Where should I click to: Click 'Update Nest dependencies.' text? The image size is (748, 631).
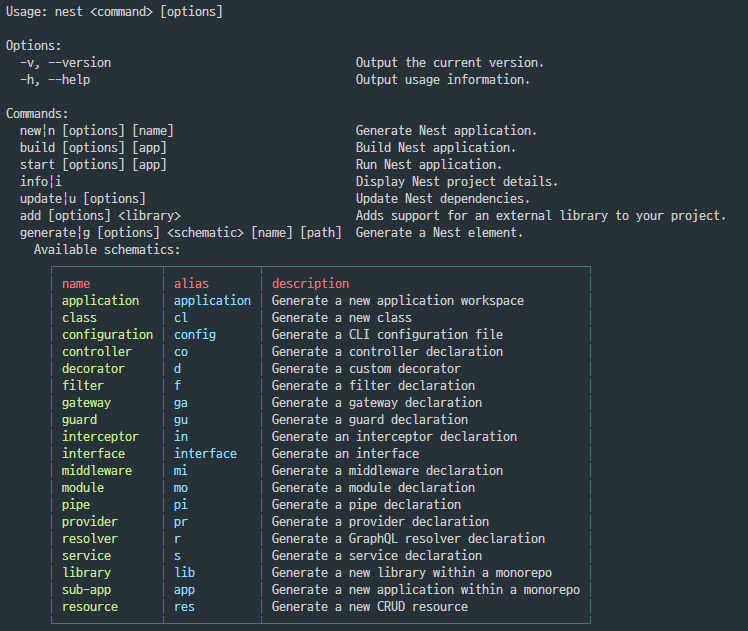pyautogui.click(x=443, y=199)
